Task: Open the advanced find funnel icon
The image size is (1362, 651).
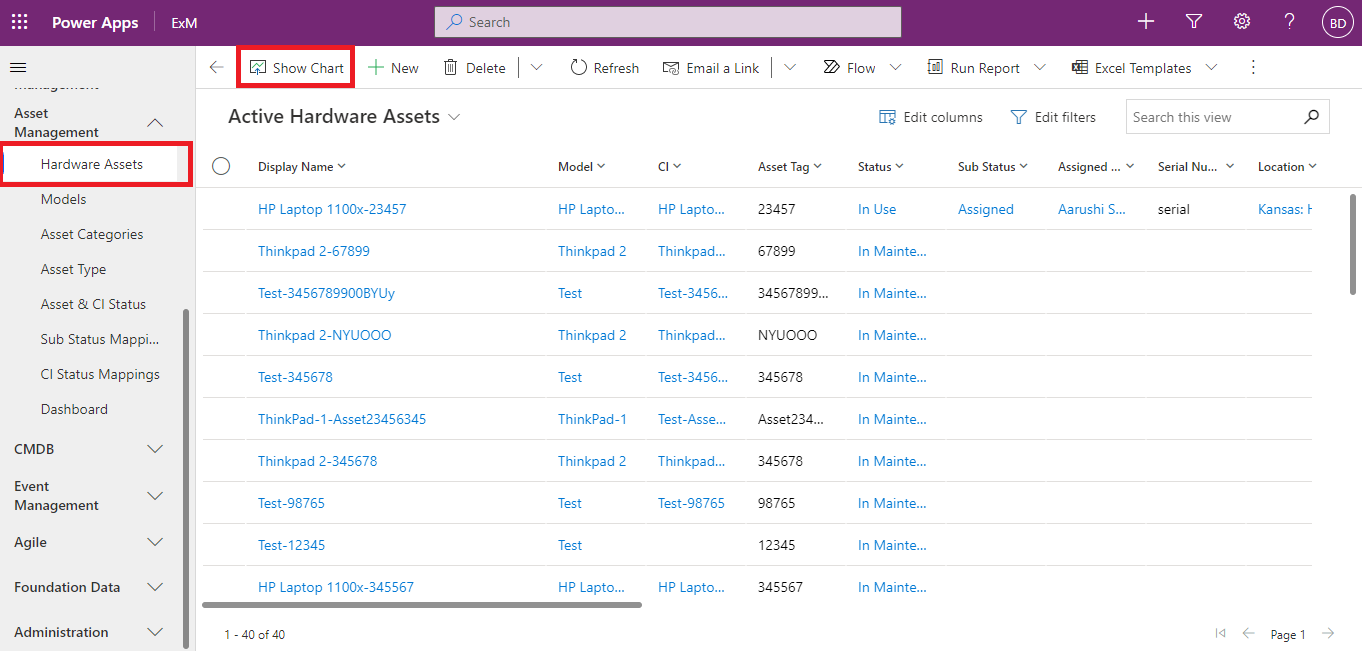Action: 1194,22
